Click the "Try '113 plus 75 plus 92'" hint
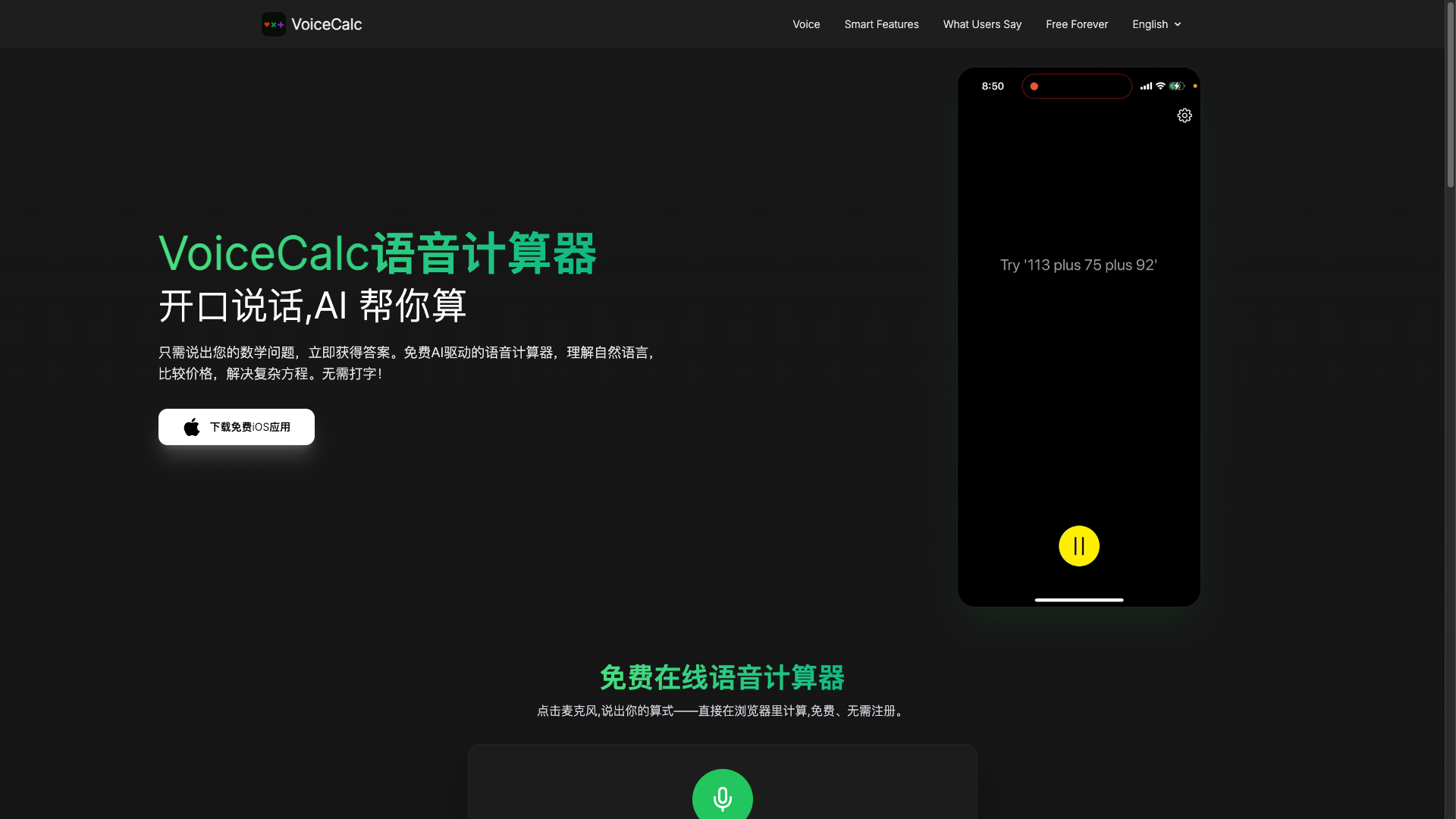Image resolution: width=1456 pixels, height=819 pixels. [x=1078, y=265]
